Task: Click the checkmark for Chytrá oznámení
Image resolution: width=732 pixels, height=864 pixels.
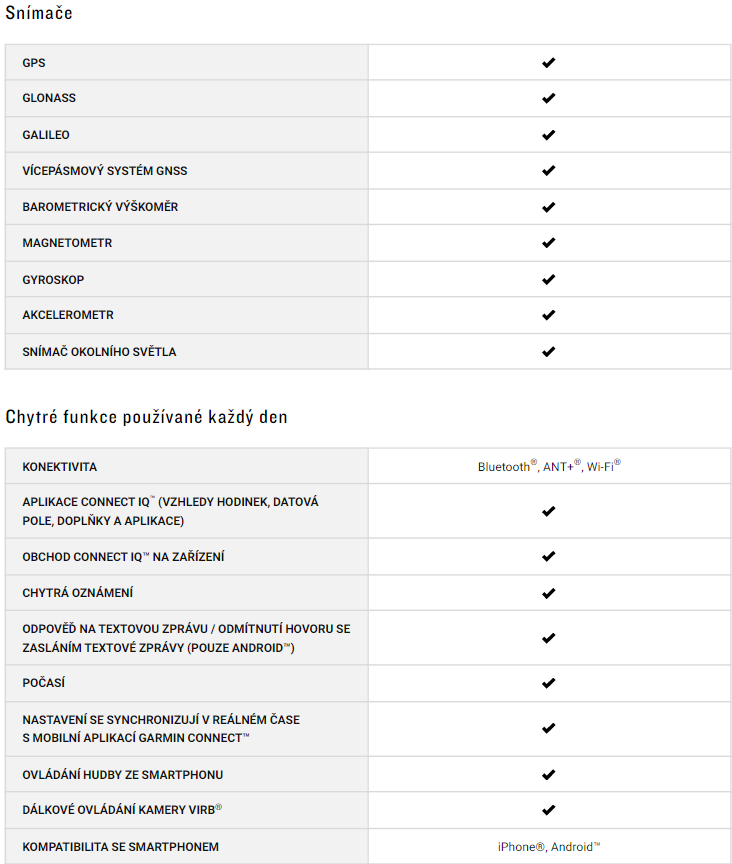Action: click(x=548, y=593)
